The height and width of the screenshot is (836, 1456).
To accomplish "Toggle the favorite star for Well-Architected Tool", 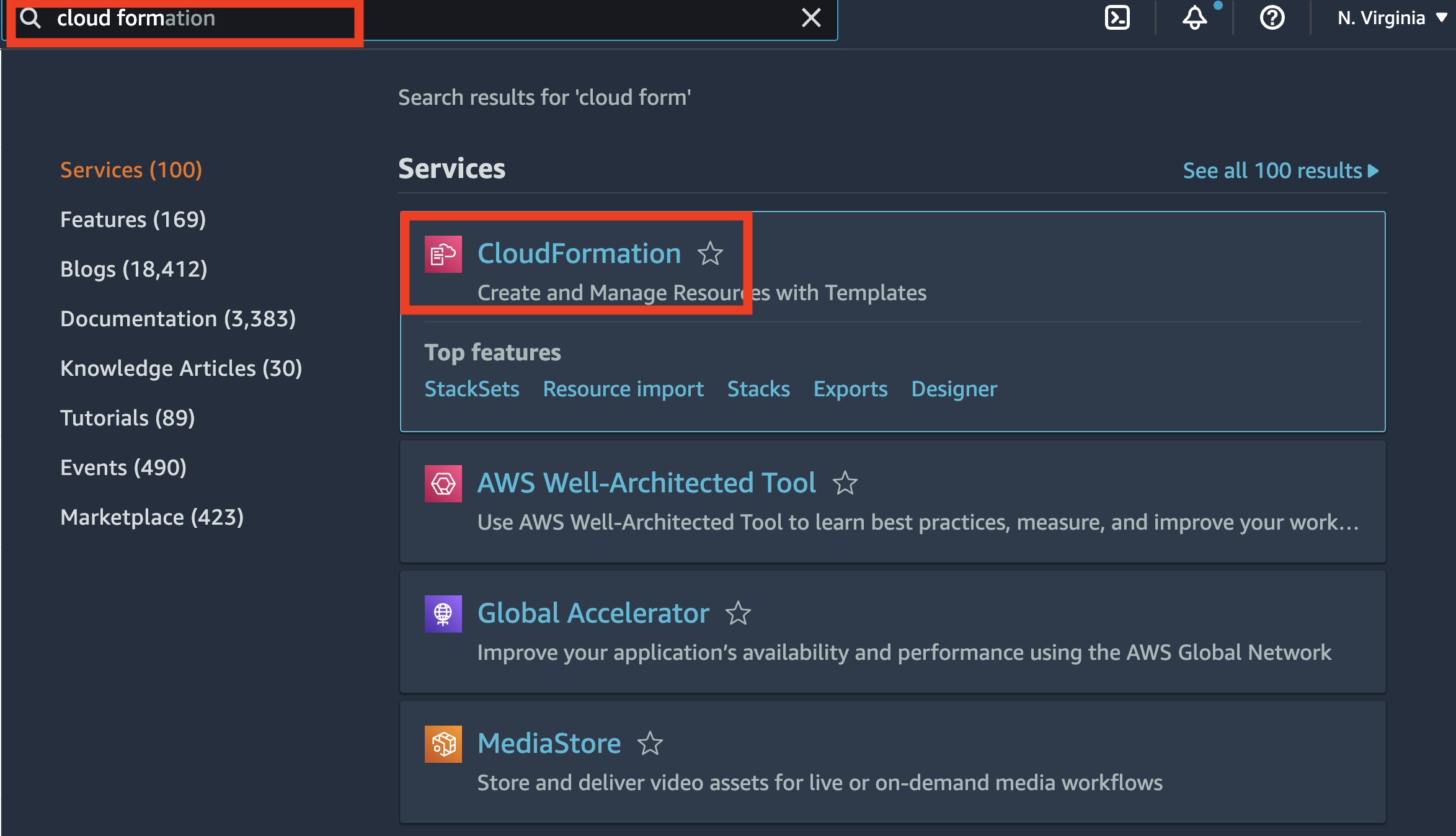I will point(845,483).
